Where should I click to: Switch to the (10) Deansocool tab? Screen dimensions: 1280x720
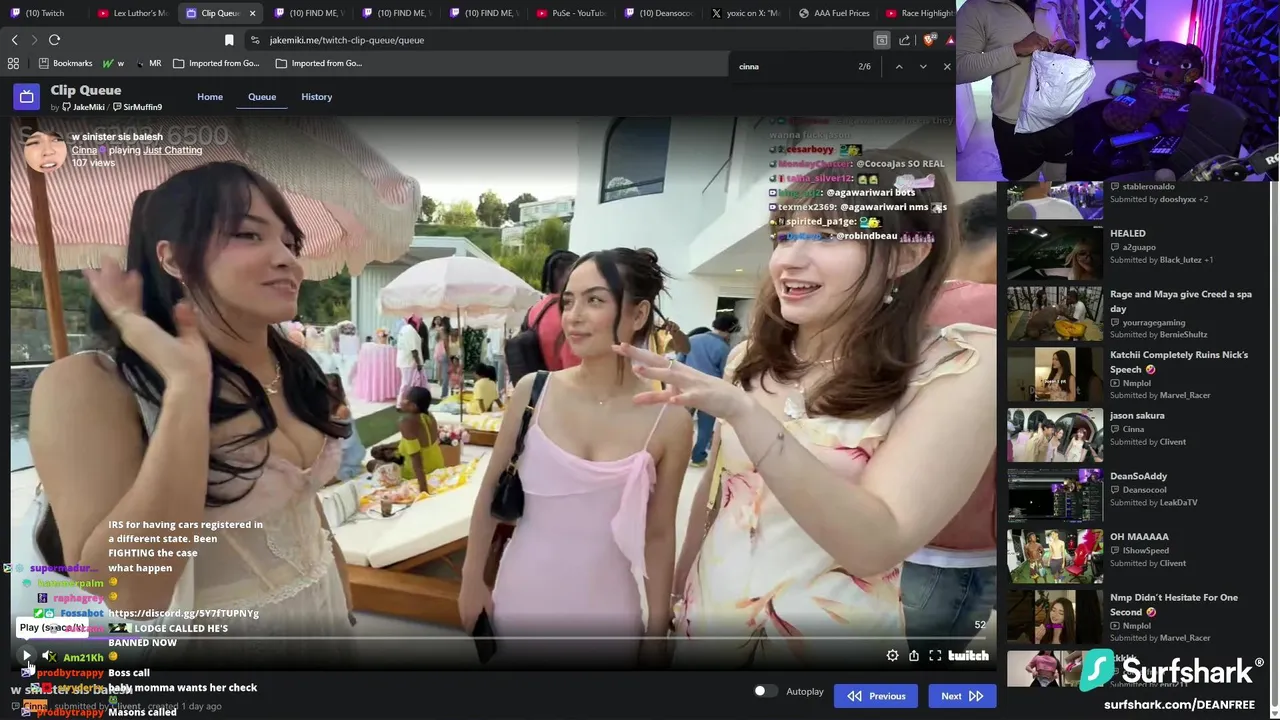point(658,13)
